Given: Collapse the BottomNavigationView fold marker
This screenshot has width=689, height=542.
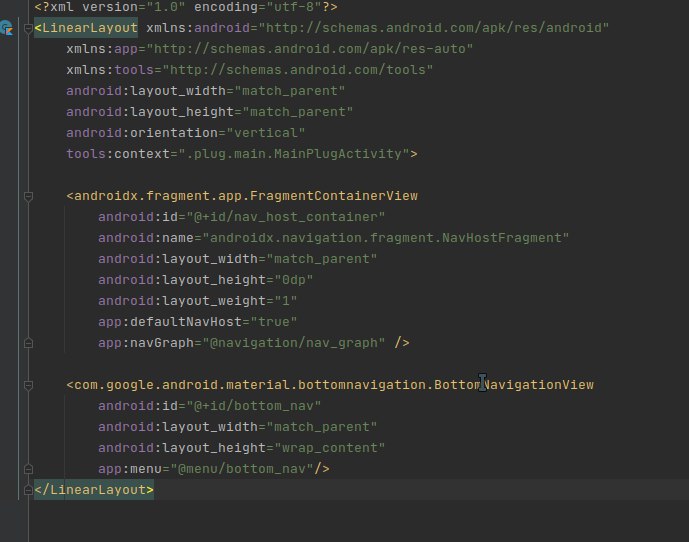Looking at the screenshot, I should tap(28, 386).
